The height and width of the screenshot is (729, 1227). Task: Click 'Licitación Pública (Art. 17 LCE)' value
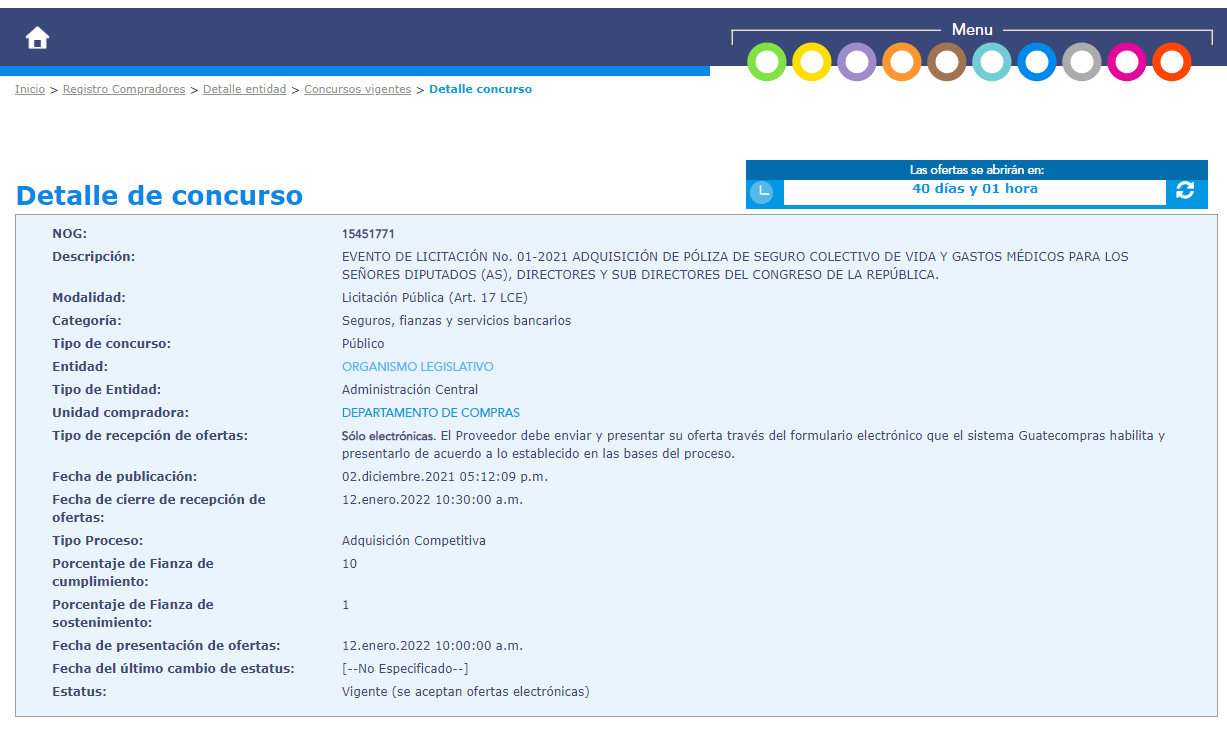coord(435,298)
